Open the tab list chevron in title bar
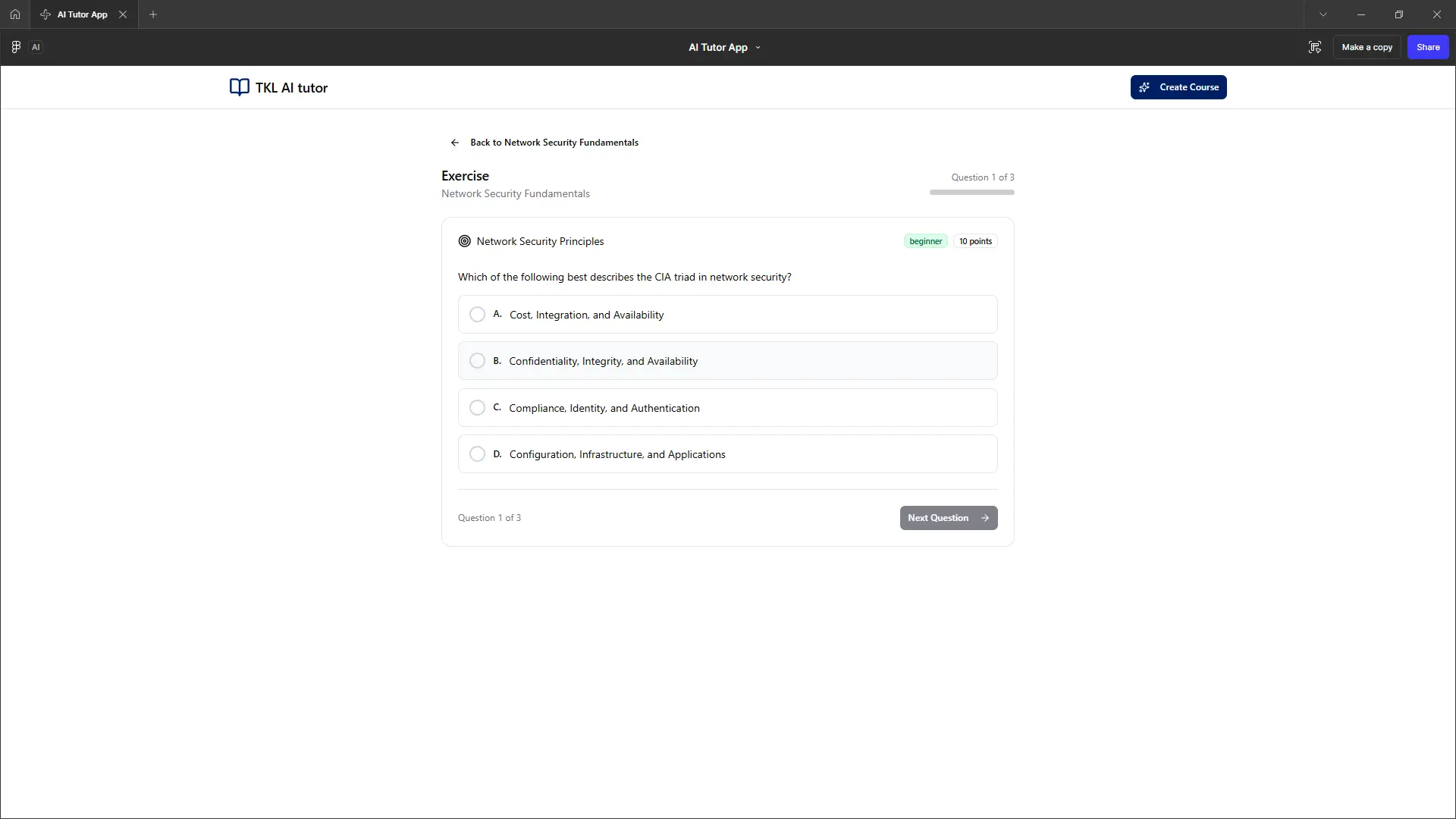Screen dimensions: 1456x819 click(1323, 14)
